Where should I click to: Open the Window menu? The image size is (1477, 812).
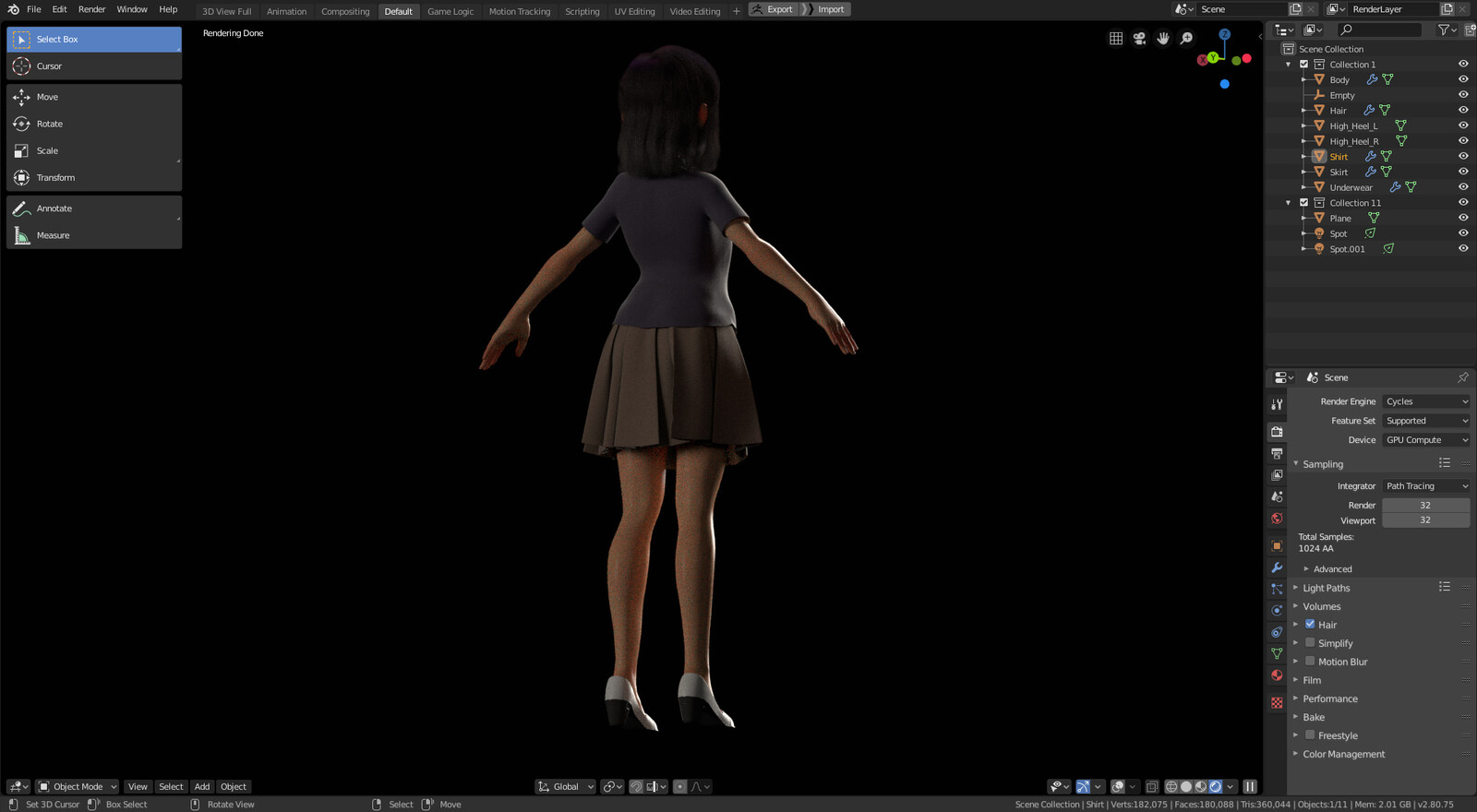[x=132, y=9]
